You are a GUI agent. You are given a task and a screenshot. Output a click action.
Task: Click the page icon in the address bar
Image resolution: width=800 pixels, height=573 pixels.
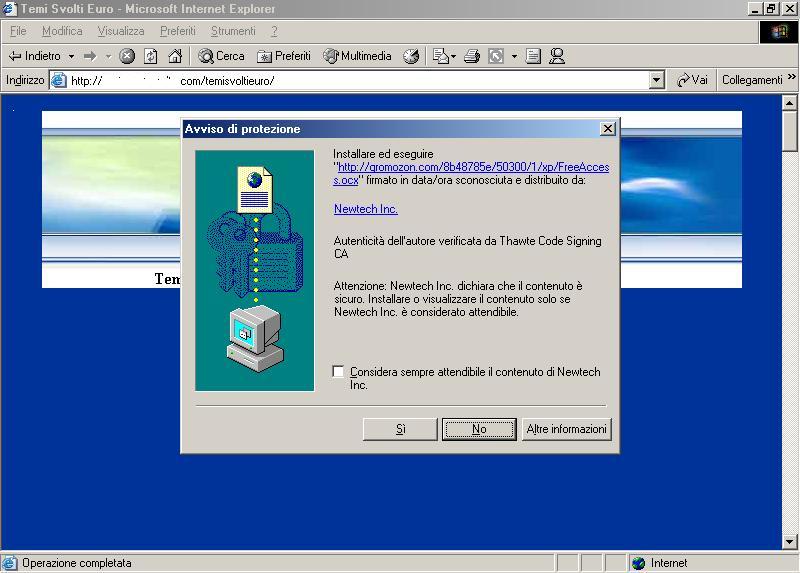click(59, 81)
